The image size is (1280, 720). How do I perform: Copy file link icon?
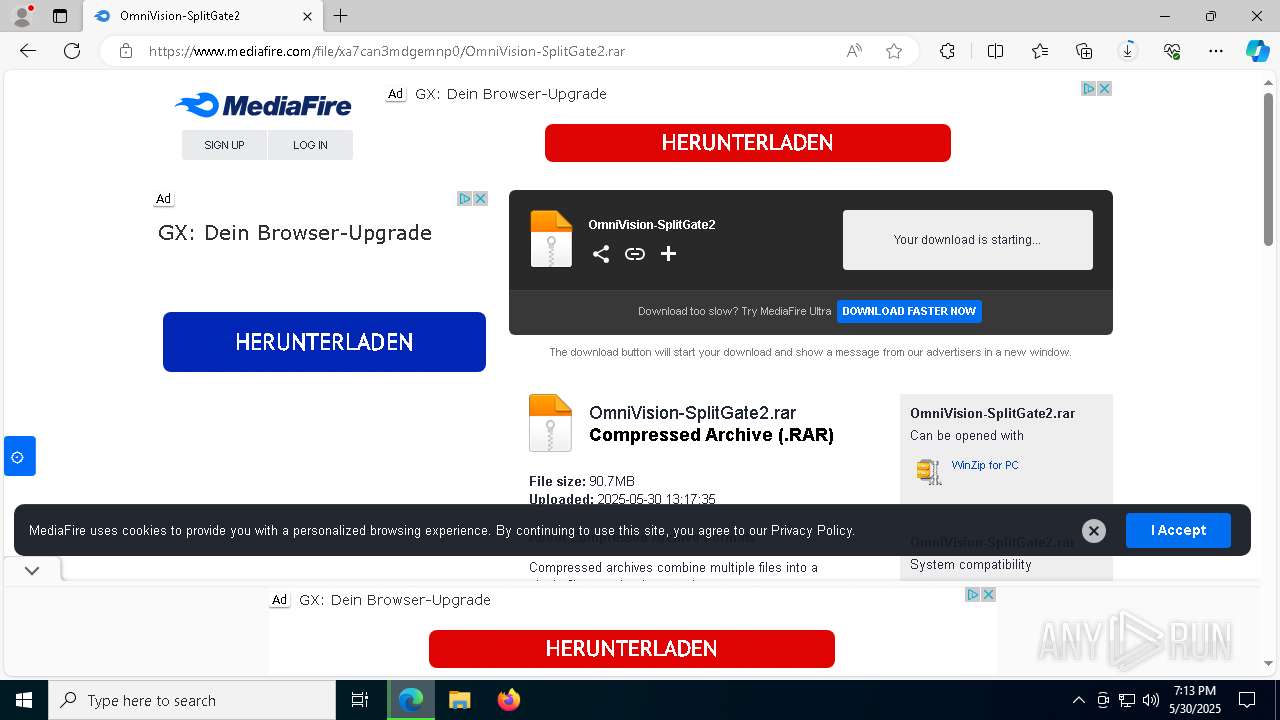click(x=635, y=254)
